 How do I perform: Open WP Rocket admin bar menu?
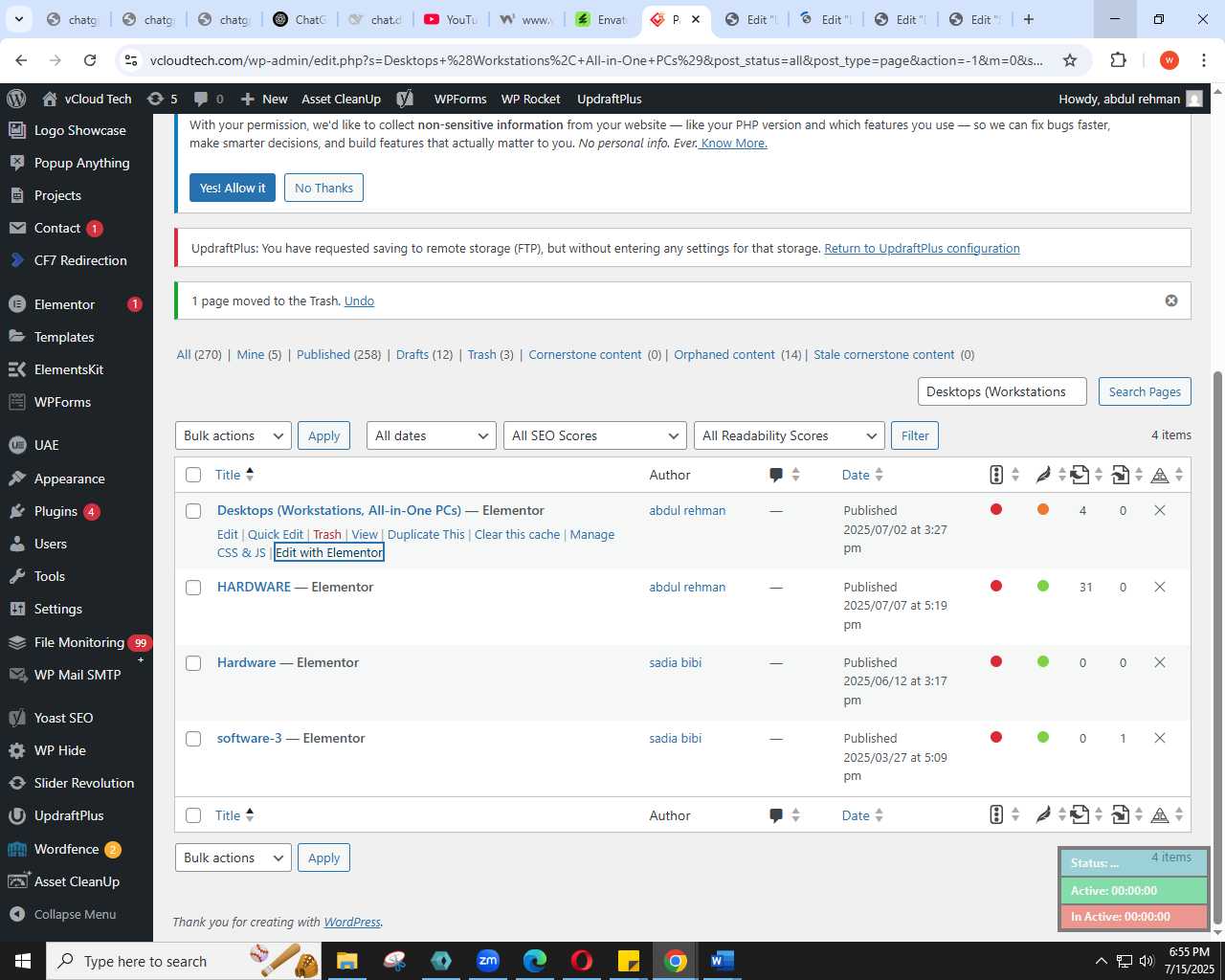click(531, 99)
